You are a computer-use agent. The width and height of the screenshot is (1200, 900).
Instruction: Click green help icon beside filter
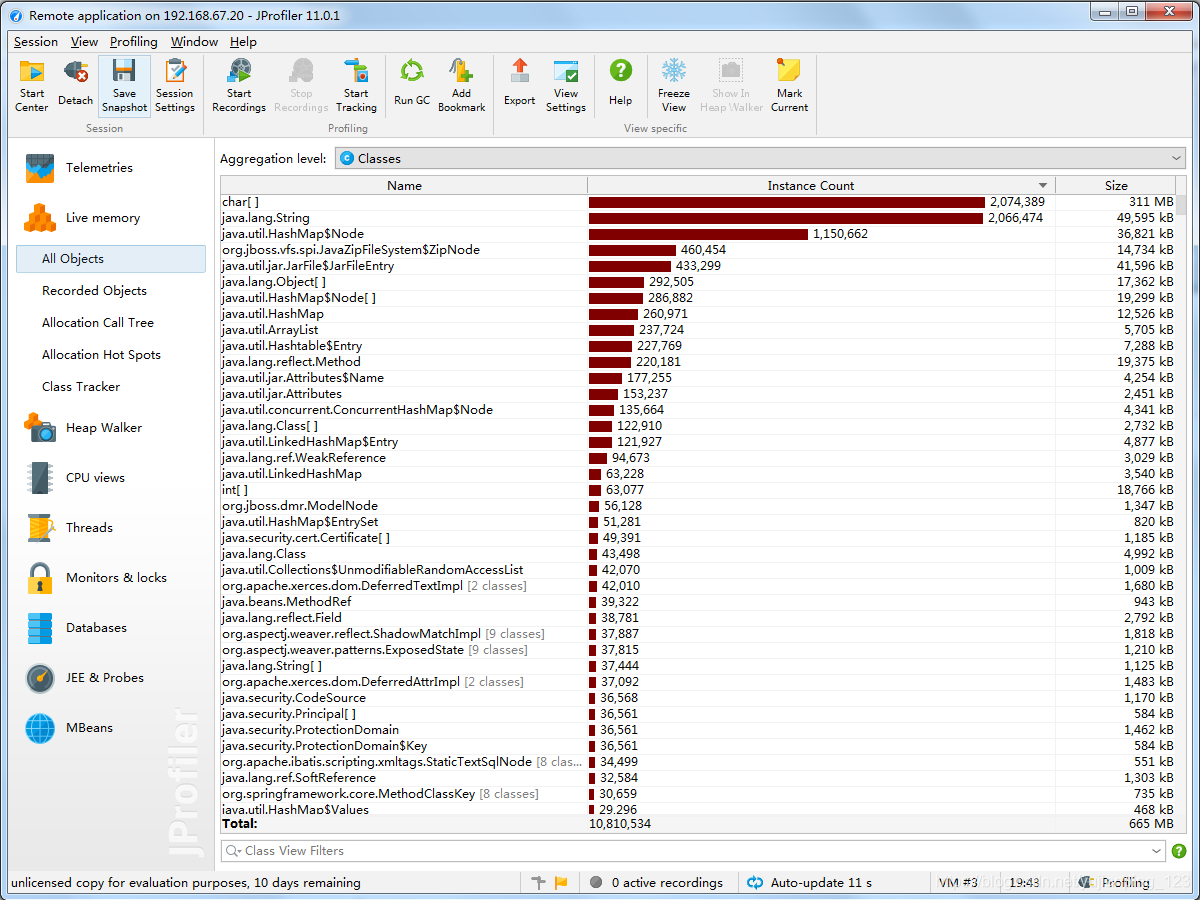pyautogui.click(x=1179, y=851)
